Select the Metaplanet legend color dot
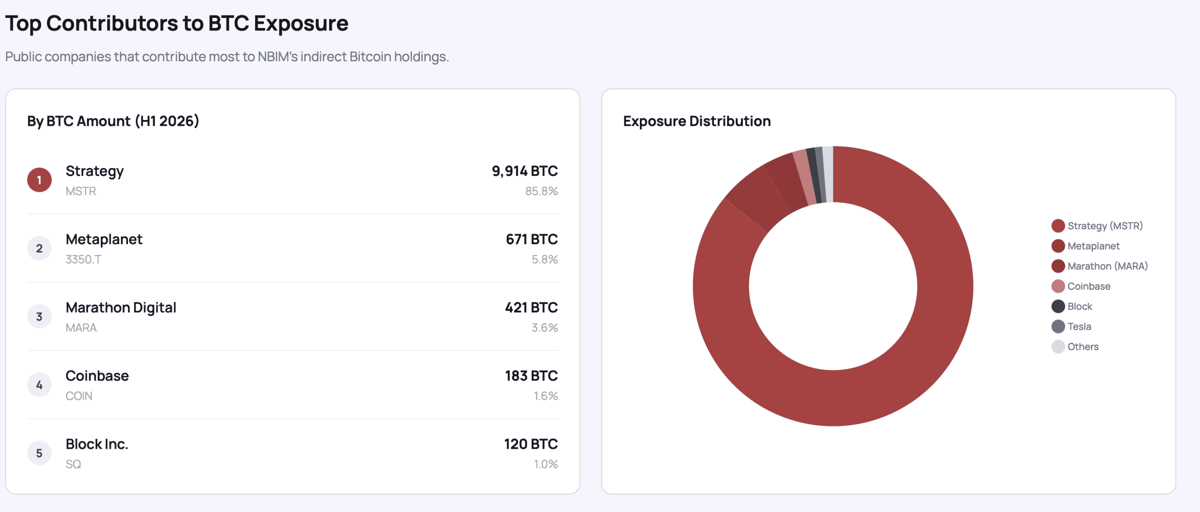This screenshot has width=1200, height=512. tap(1058, 246)
